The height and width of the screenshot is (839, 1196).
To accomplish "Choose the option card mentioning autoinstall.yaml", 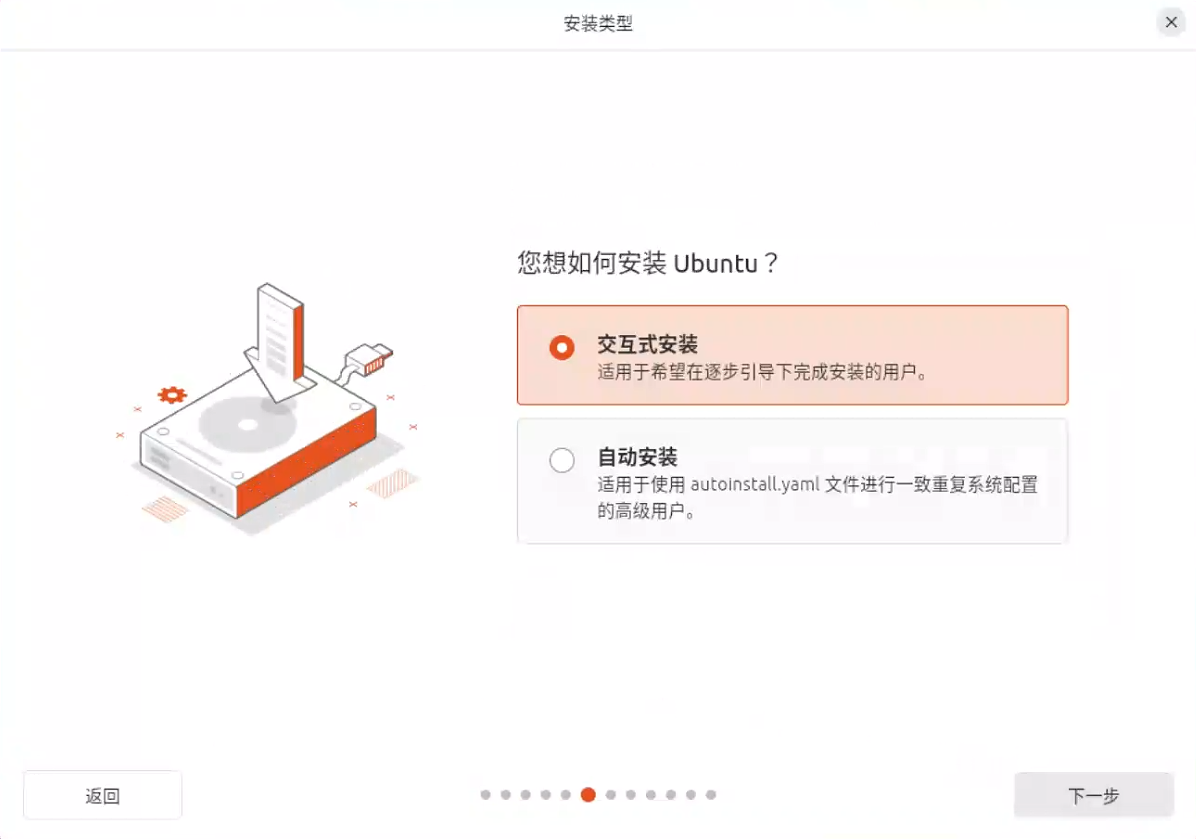I will pyautogui.click(x=793, y=481).
